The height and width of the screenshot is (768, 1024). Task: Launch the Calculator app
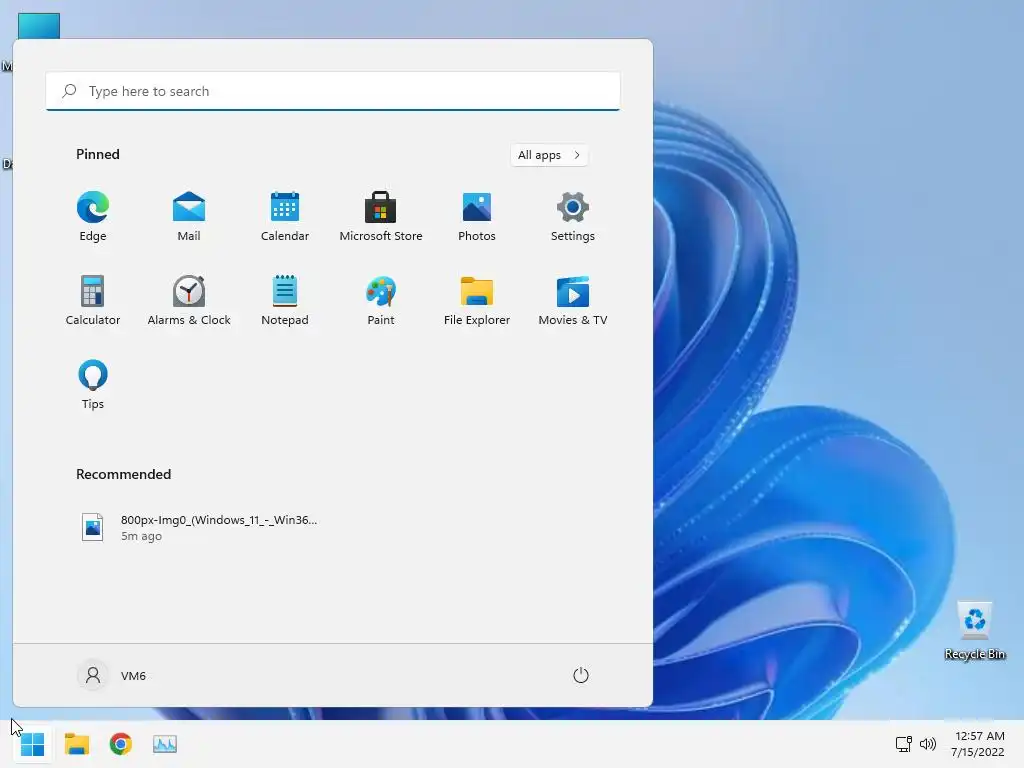click(x=93, y=300)
